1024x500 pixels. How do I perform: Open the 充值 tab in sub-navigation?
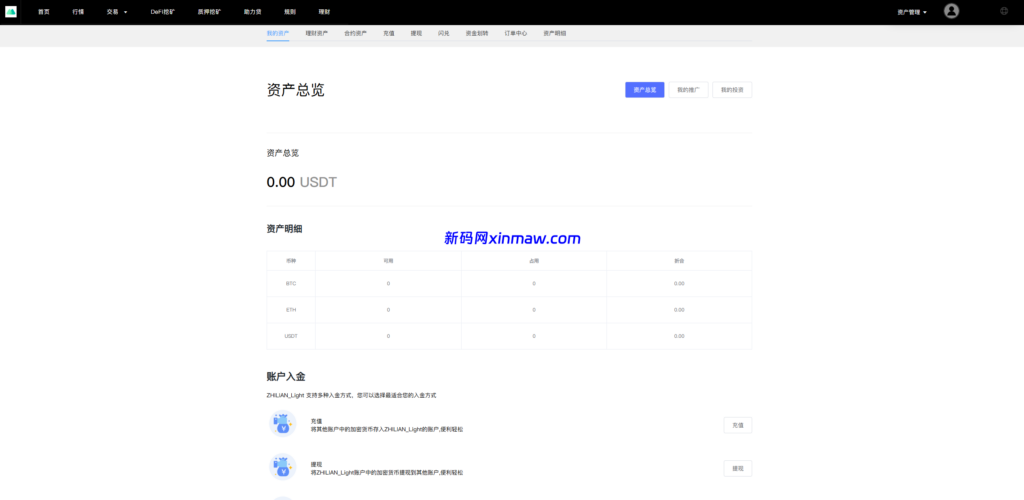pos(389,33)
